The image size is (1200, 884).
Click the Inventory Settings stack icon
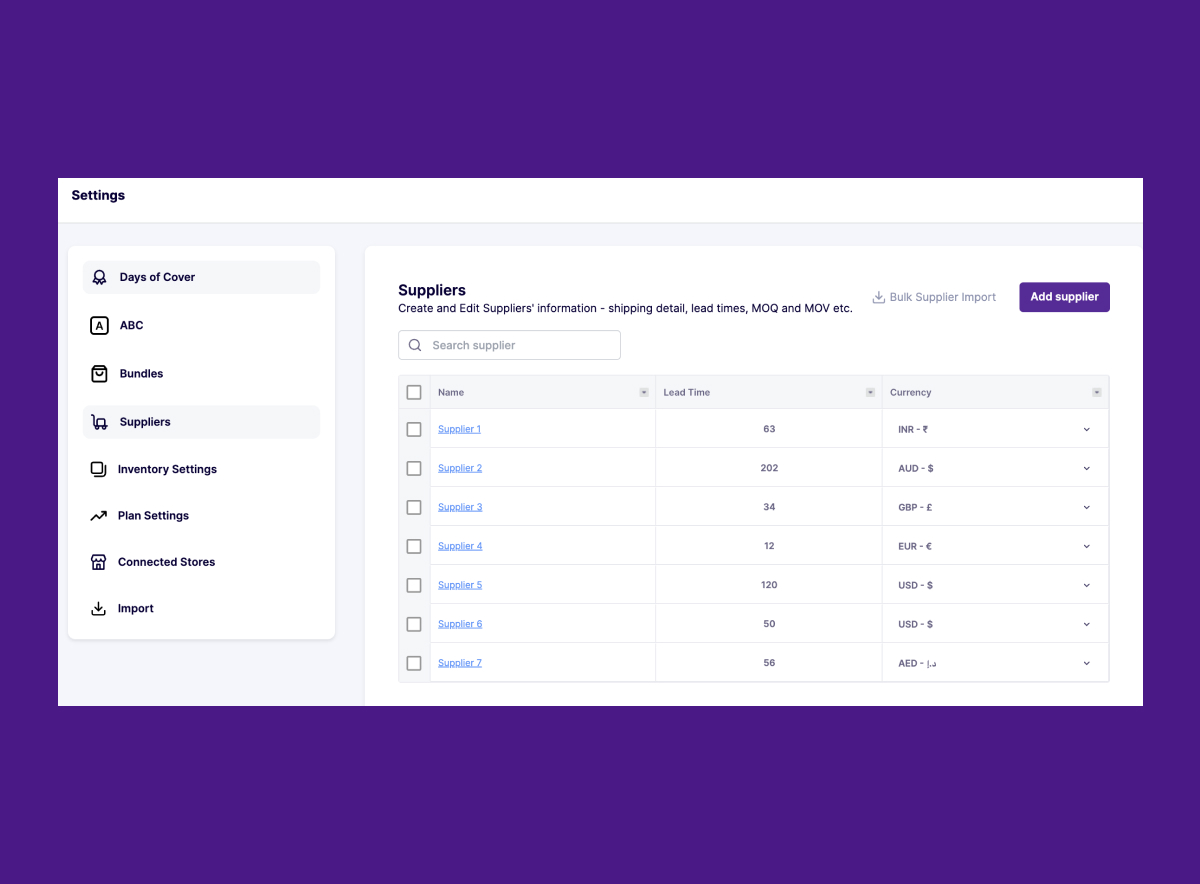(98, 469)
